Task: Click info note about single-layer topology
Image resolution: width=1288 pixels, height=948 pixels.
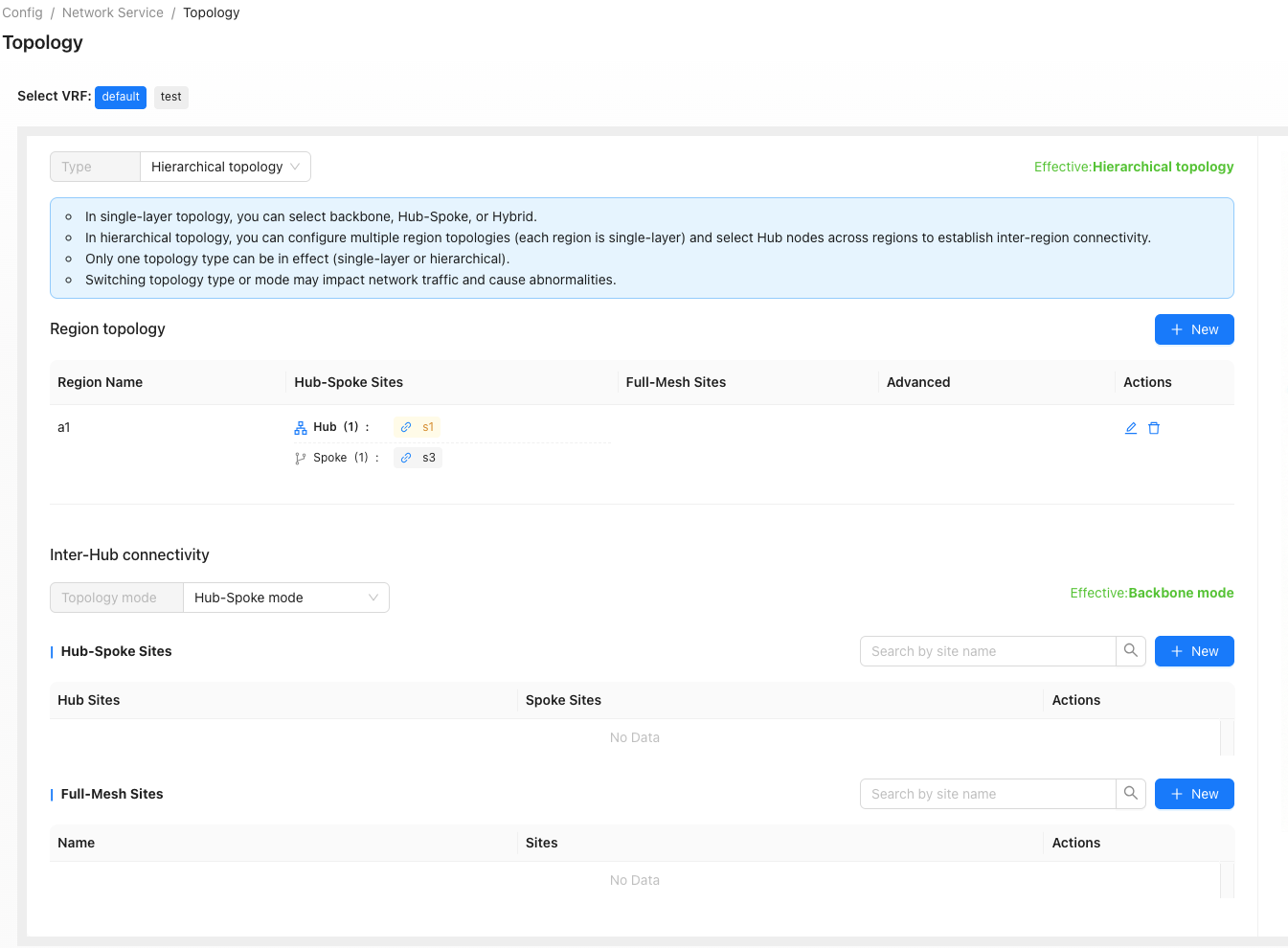Action: pyautogui.click(x=311, y=216)
